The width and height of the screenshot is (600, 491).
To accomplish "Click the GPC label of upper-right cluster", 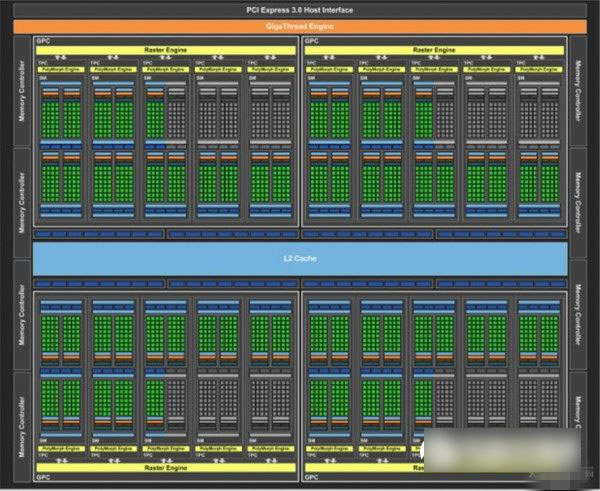I will [x=311, y=41].
